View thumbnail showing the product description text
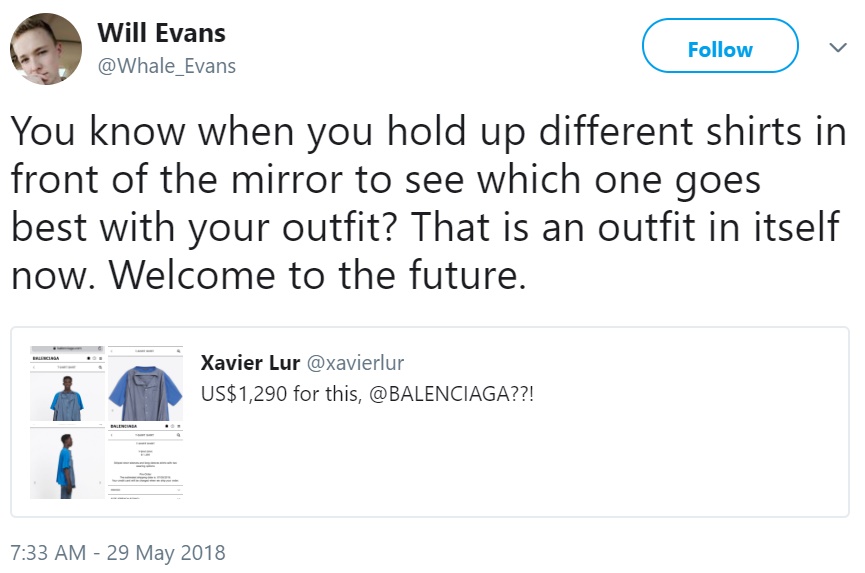The width and height of the screenshot is (865, 573). click(146, 462)
